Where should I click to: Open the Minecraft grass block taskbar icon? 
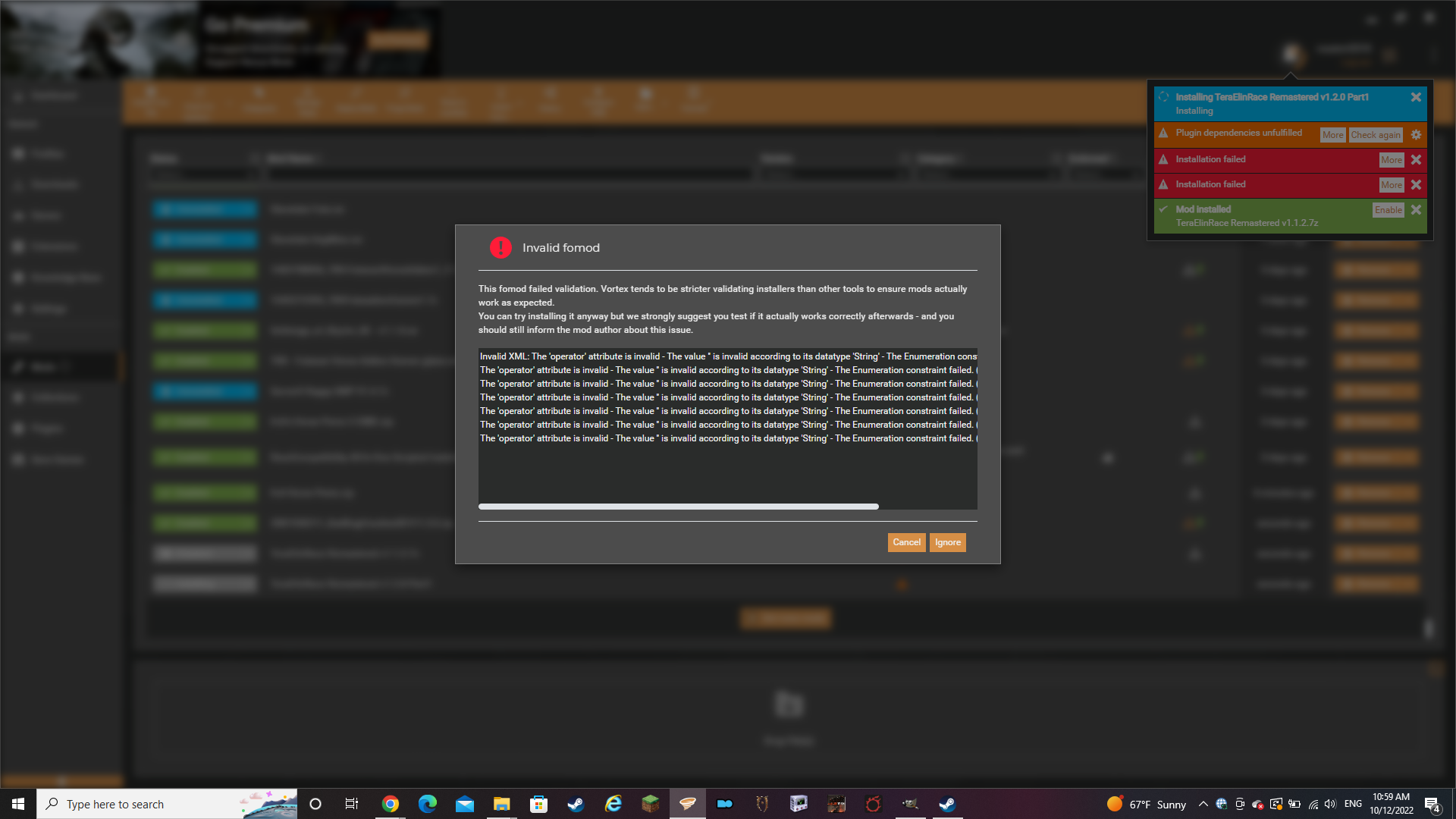[651, 804]
